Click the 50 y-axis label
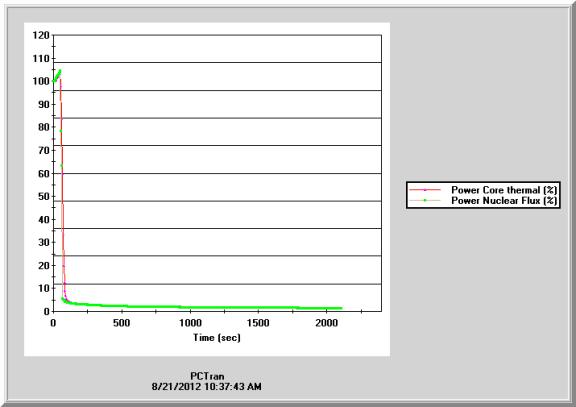 [x=44, y=196]
